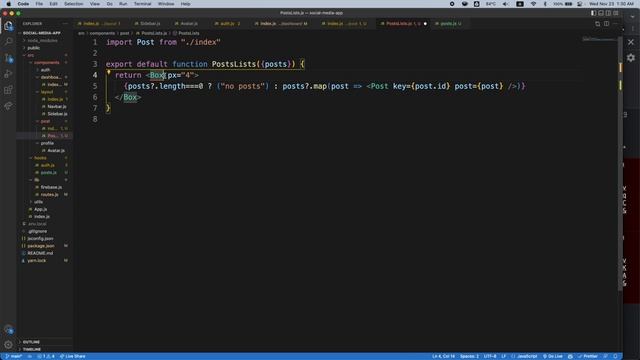640x360 pixels.
Task: Click the Wi-Fi icon in macOS menu bar
Action: [533, 4]
